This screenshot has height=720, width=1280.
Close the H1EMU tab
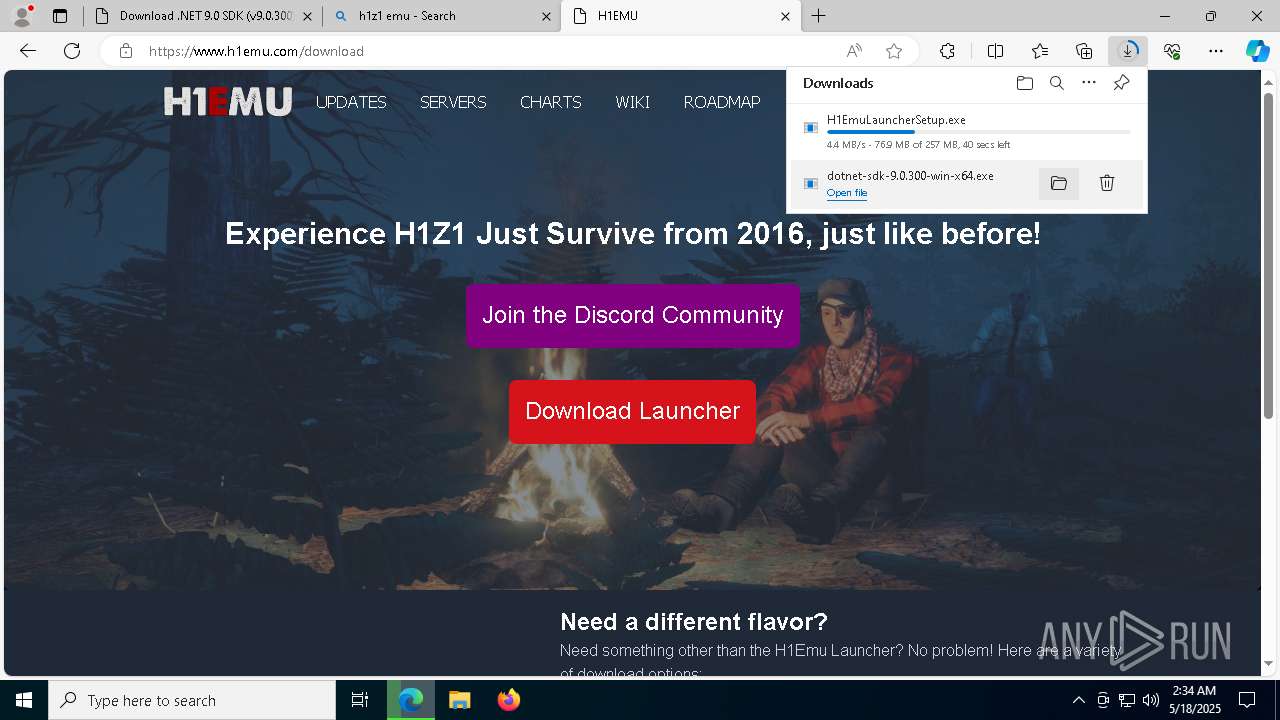(x=785, y=16)
